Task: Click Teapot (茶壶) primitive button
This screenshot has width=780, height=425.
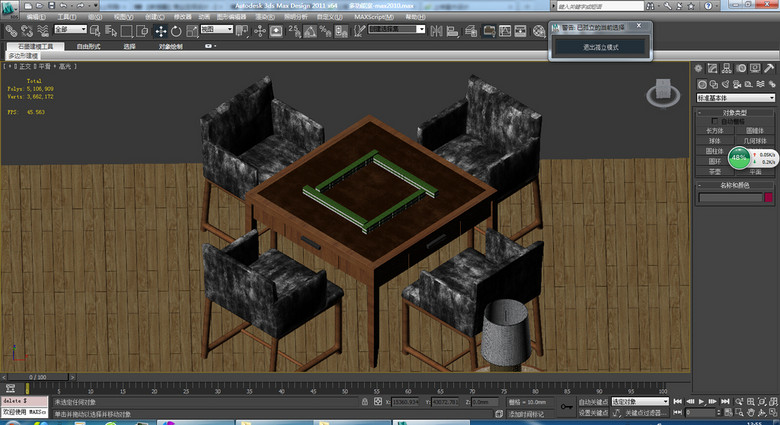Action: (715, 171)
